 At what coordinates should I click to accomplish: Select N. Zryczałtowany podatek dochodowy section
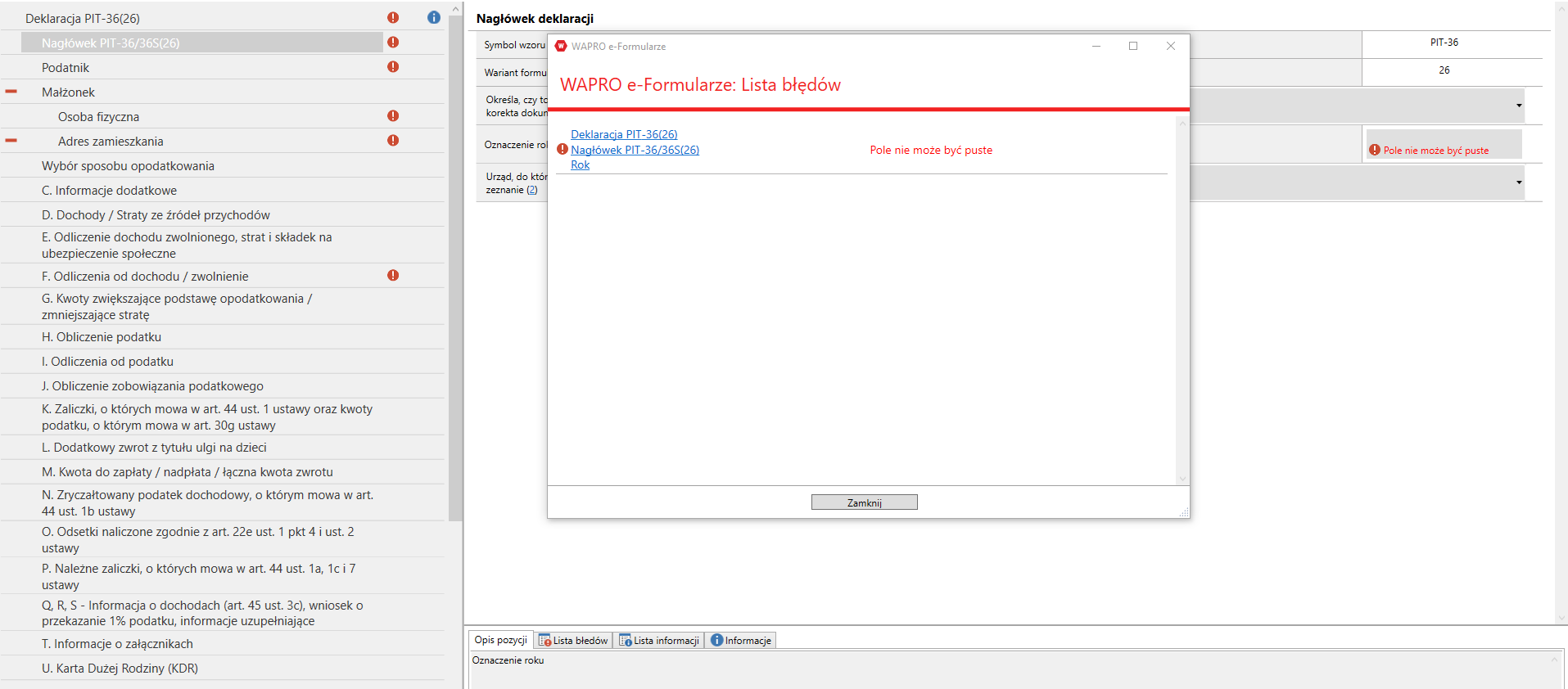[x=207, y=502]
